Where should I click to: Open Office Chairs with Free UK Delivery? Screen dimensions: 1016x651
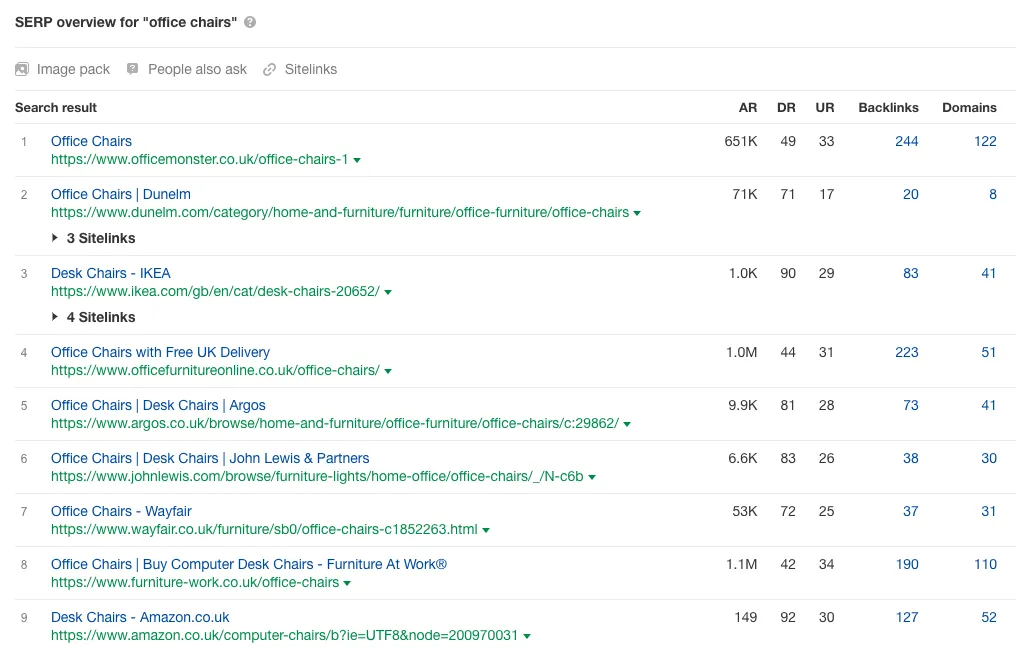tap(160, 352)
